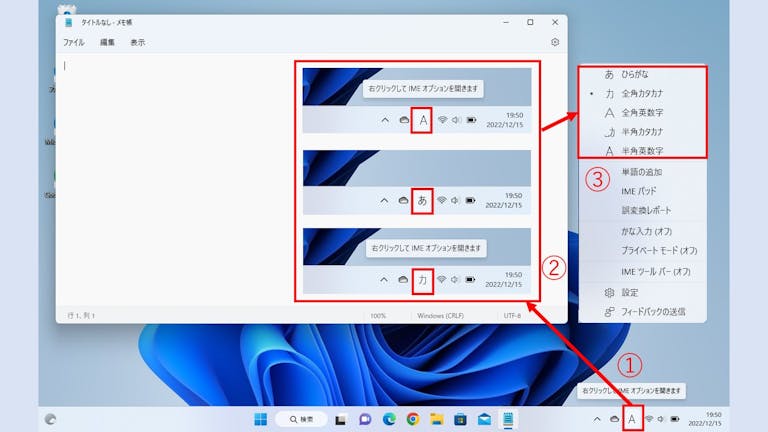Open the clock showing 2022/12/15 on main taskbar
This screenshot has height=432, width=768.
click(x=704, y=419)
